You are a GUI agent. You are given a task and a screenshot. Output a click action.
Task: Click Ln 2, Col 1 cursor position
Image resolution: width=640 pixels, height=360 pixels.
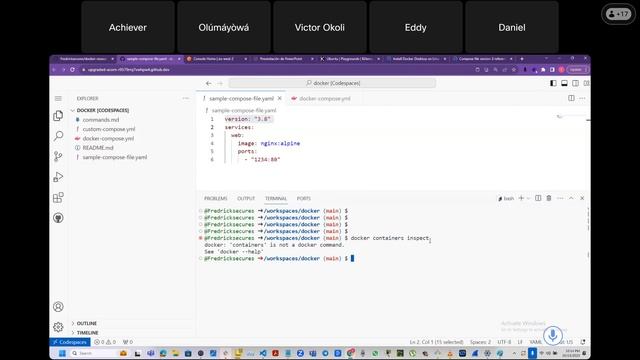tap(436, 342)
